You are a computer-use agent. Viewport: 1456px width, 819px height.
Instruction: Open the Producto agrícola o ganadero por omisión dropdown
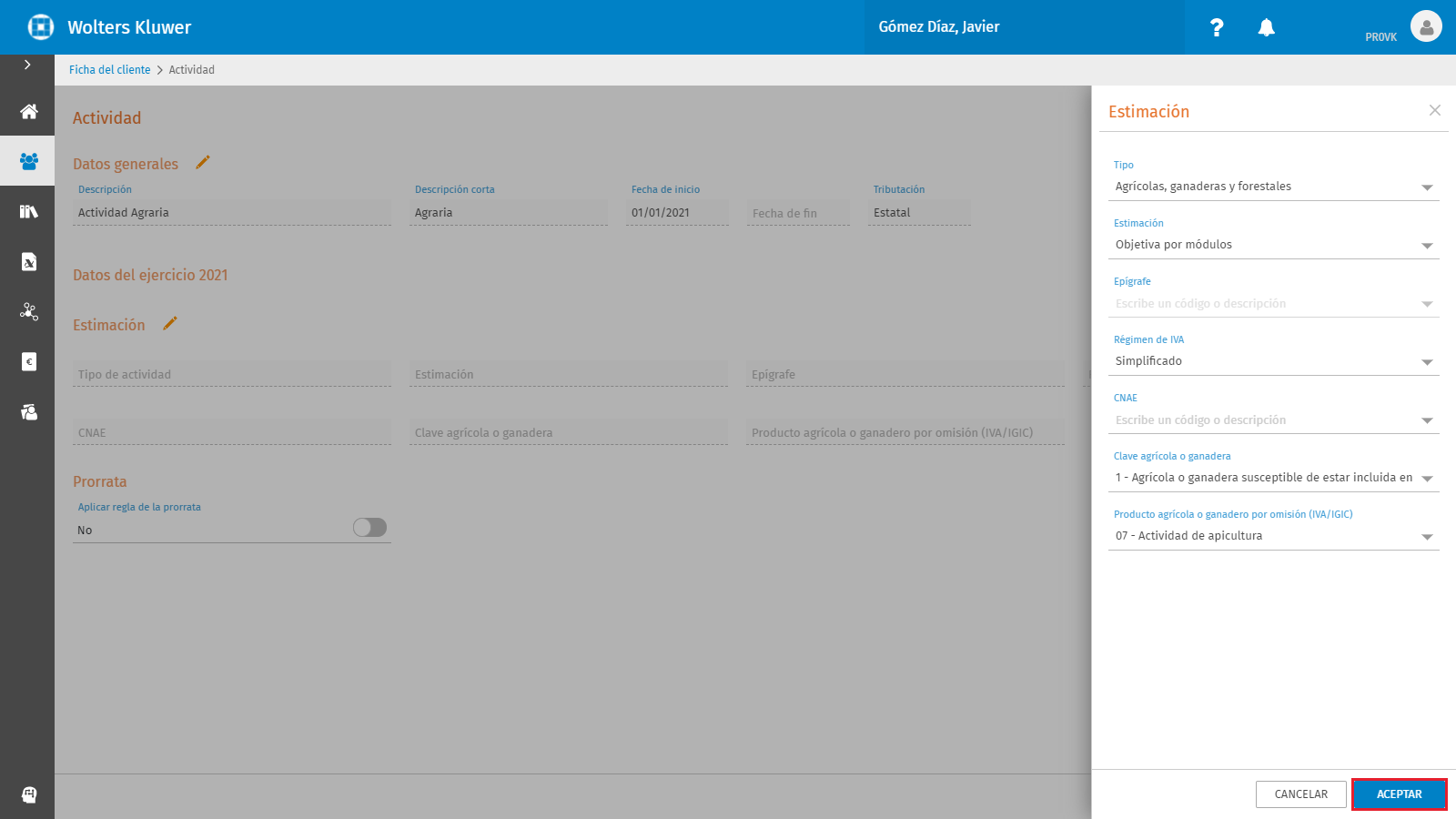(x=1274, y=536)
